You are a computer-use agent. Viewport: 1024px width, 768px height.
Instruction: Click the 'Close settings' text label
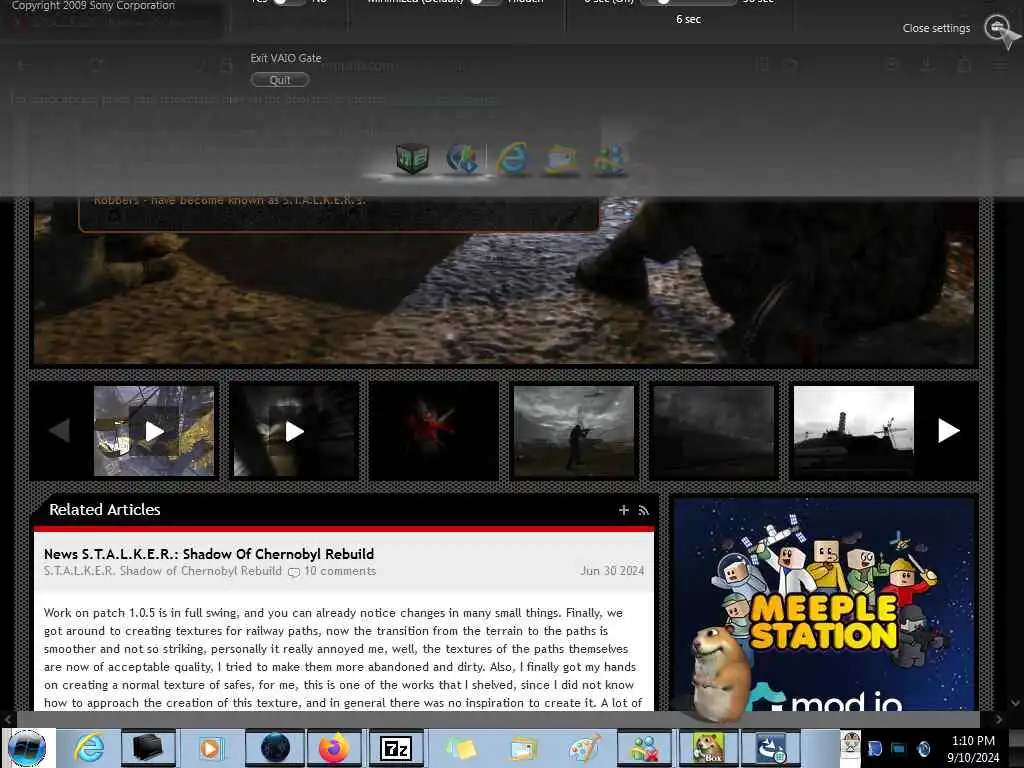tap(936, 28)
